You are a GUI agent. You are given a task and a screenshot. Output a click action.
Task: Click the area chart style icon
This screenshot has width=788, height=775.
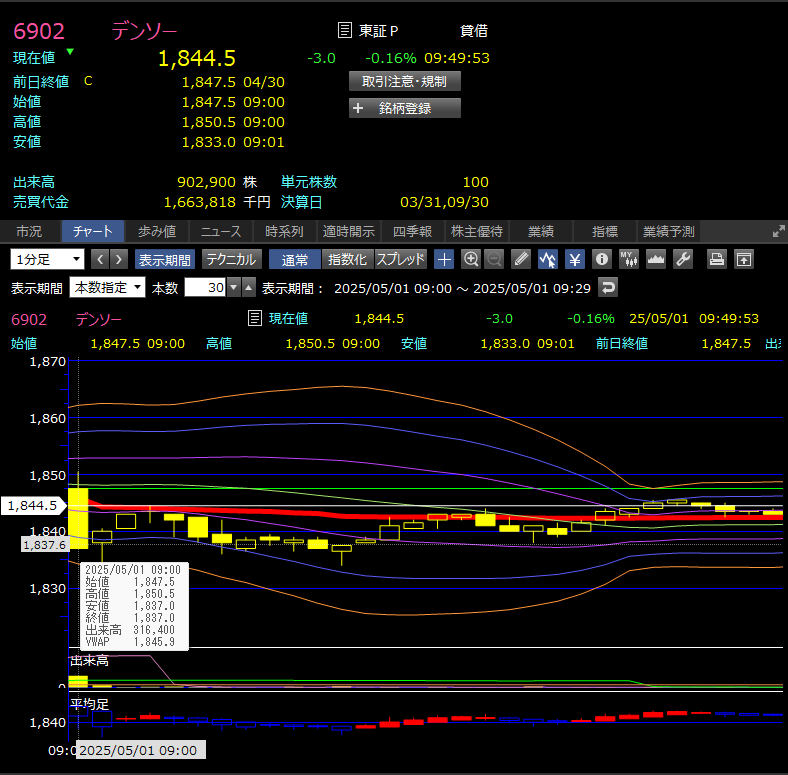click(x=656, y=259)
